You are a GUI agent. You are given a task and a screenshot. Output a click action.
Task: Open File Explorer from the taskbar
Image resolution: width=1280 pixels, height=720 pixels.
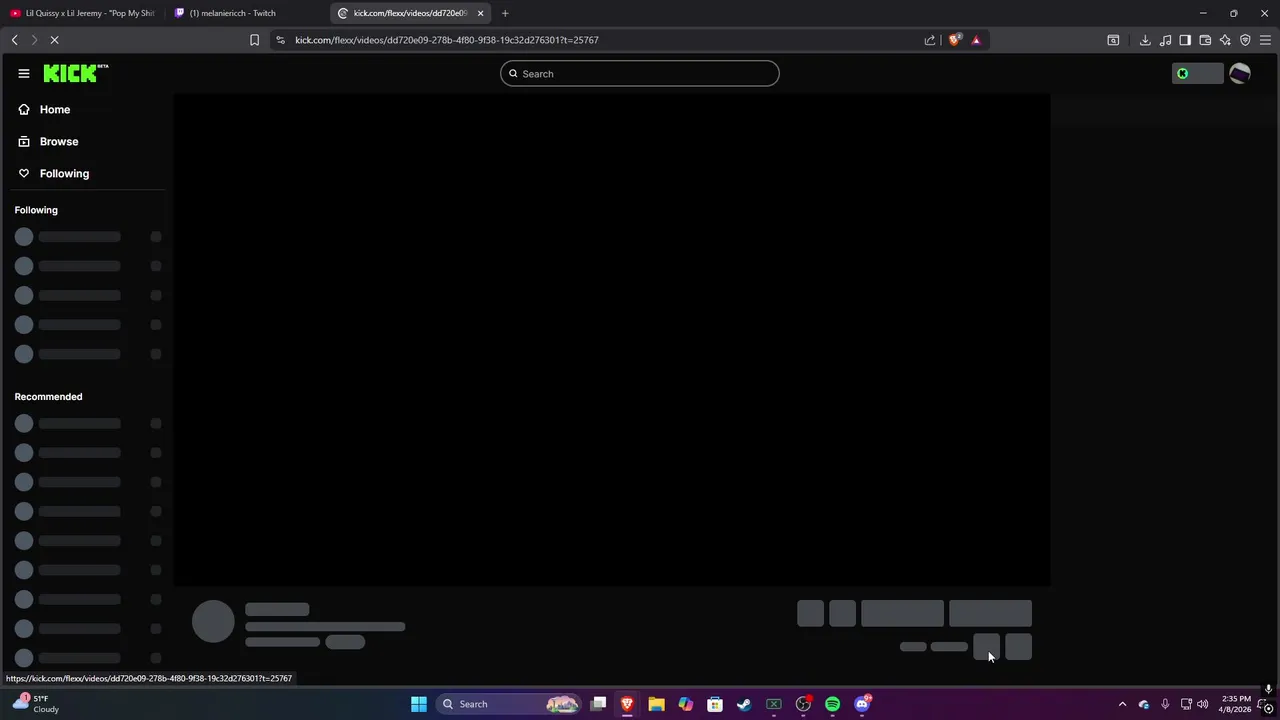656,704
